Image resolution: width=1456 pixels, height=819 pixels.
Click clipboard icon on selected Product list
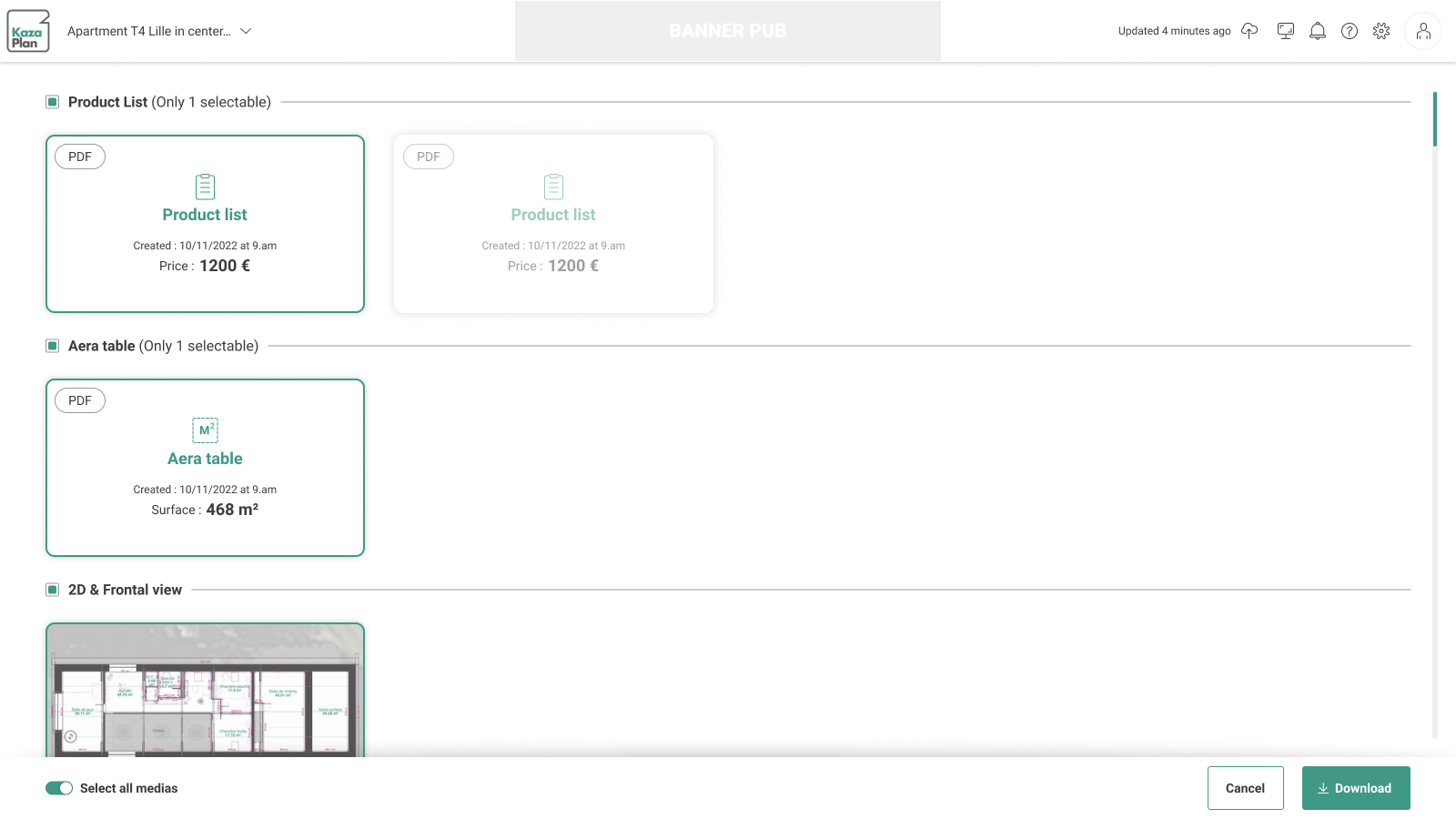coord(205,187)
